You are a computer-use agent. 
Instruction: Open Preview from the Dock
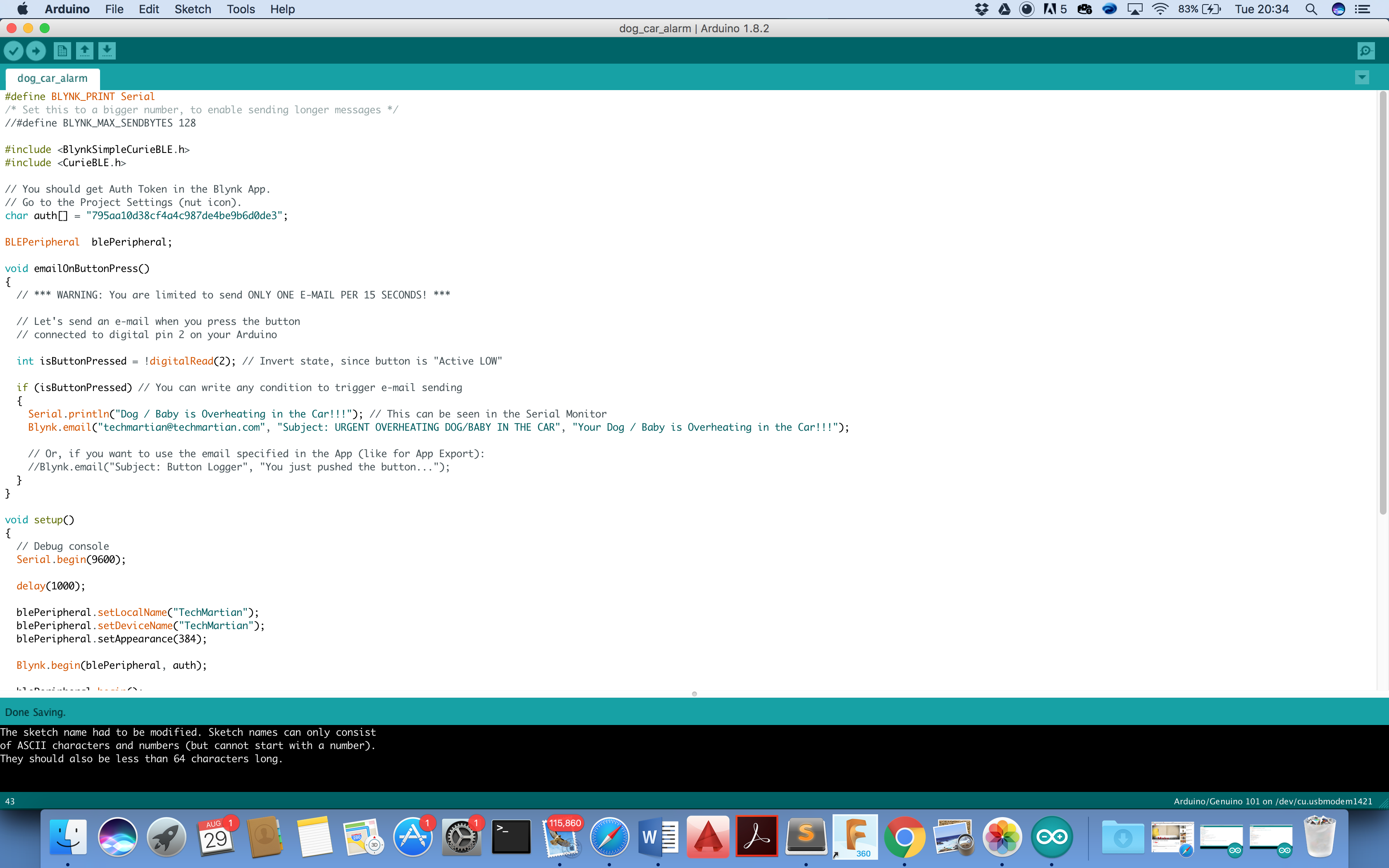pos(953,837)
